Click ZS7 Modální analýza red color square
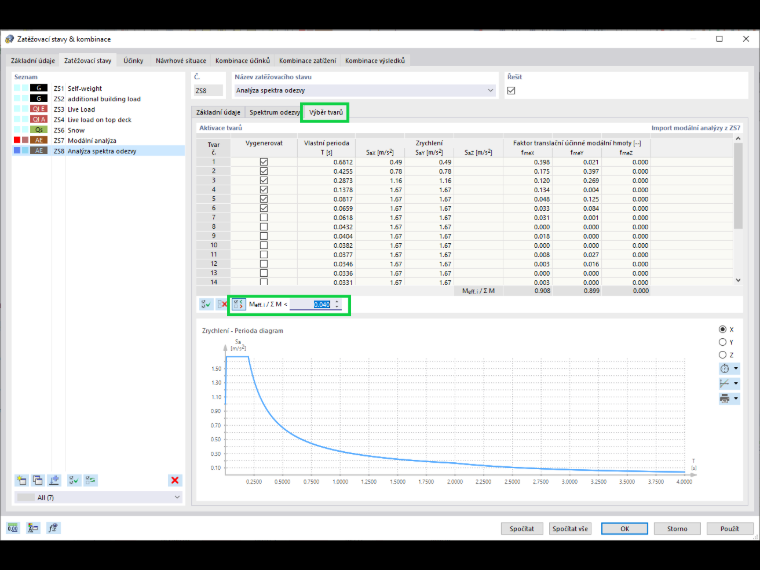The width and height of the screenshot is (760, 570). (x=17, y=140)
